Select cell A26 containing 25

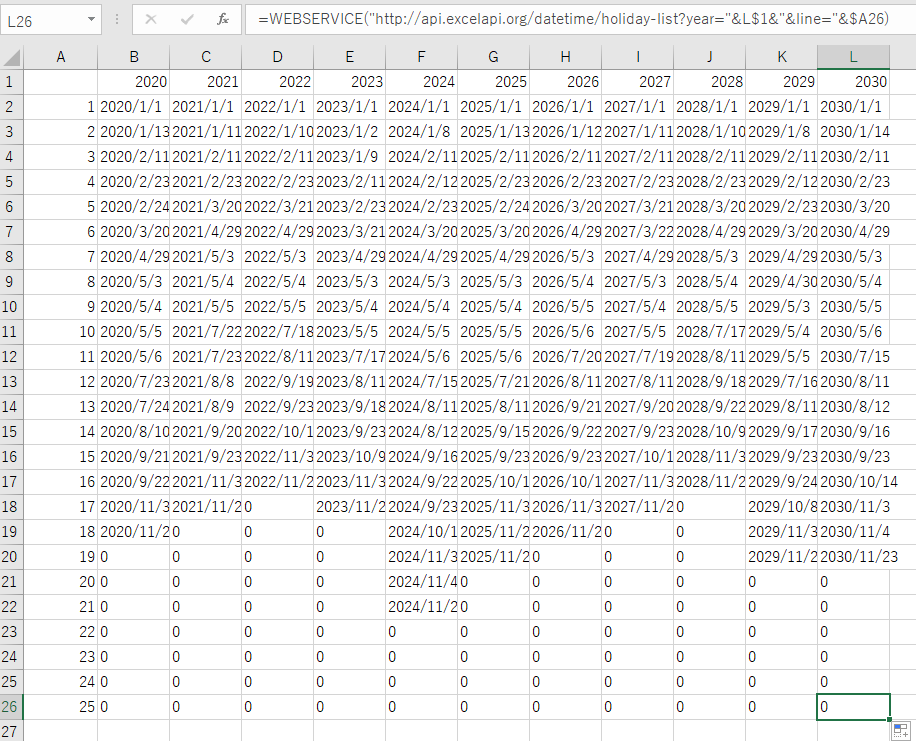tap(61, 707)
